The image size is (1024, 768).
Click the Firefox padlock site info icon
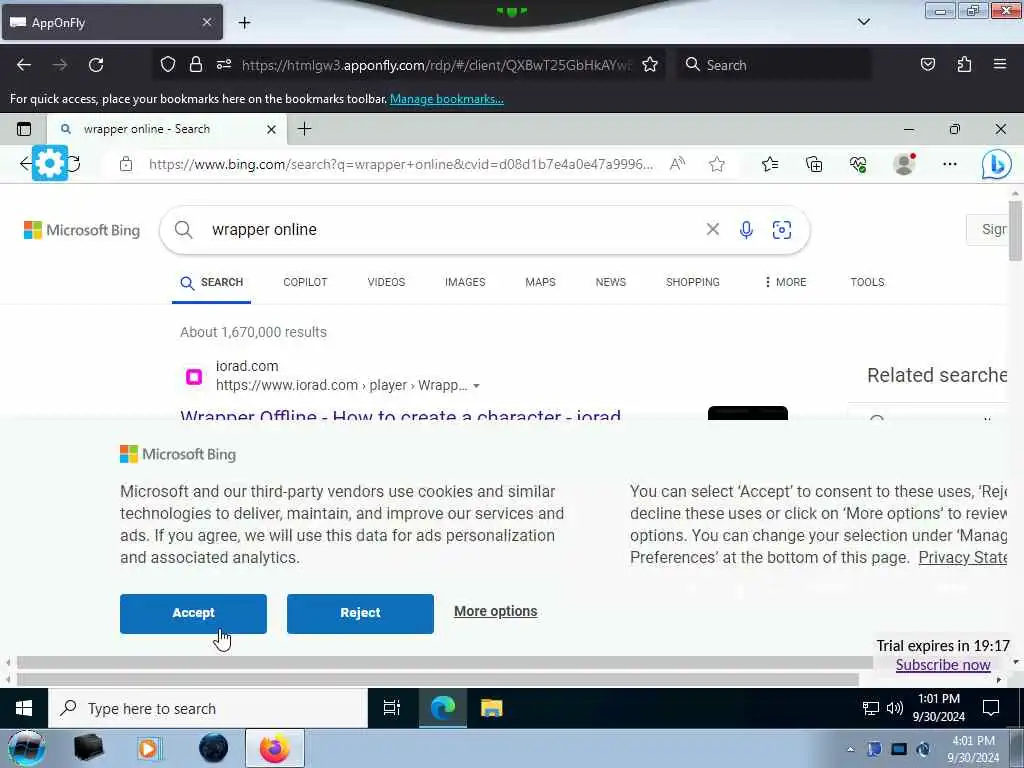point(195,65)
